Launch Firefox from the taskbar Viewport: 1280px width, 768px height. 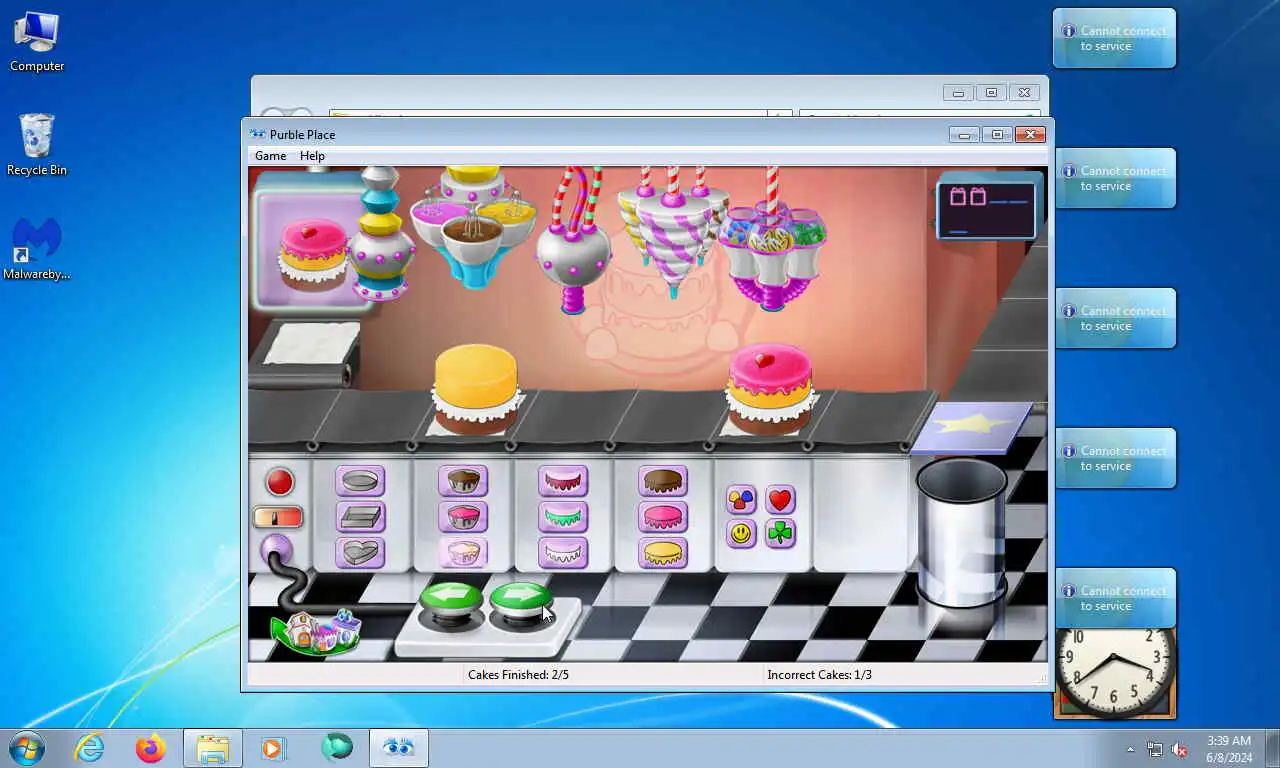151,747
